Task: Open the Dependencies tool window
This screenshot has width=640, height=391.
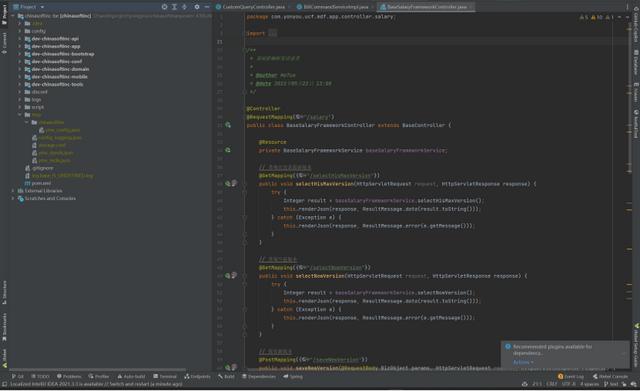Action: [x=259, y=376]
